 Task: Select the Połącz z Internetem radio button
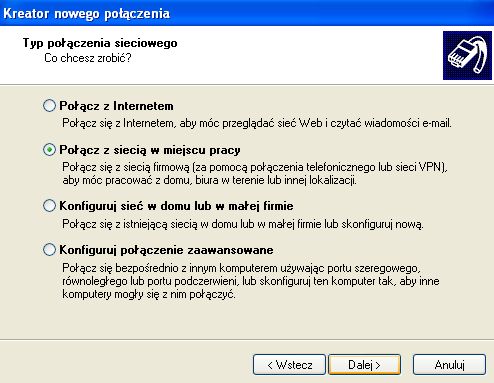point(49,106)
